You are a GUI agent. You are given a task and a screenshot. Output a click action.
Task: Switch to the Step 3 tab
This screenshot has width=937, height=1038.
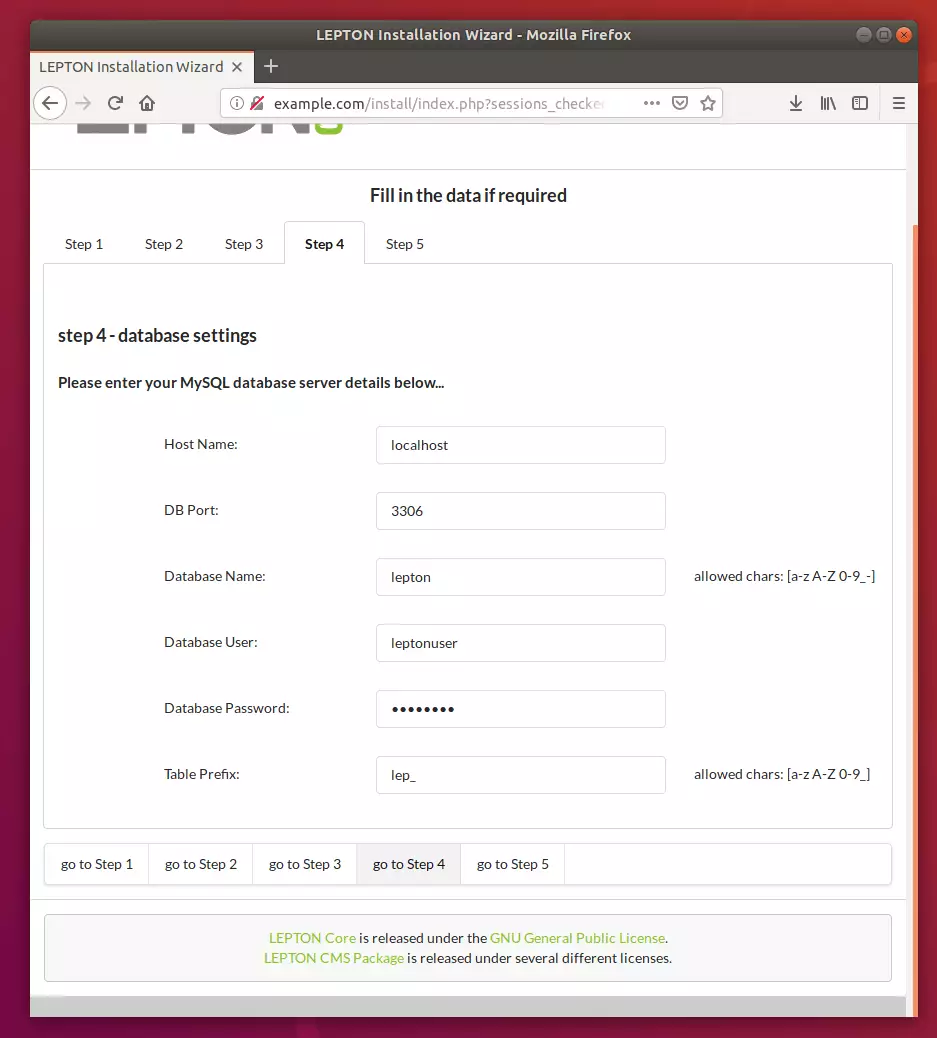[244, 244]
